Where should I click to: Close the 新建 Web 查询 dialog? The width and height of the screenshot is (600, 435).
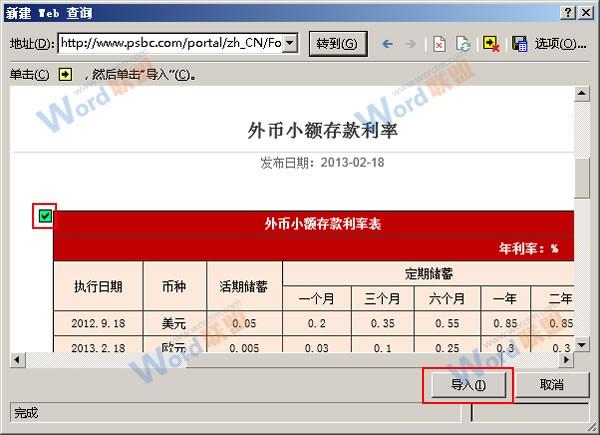click(586, 13)
